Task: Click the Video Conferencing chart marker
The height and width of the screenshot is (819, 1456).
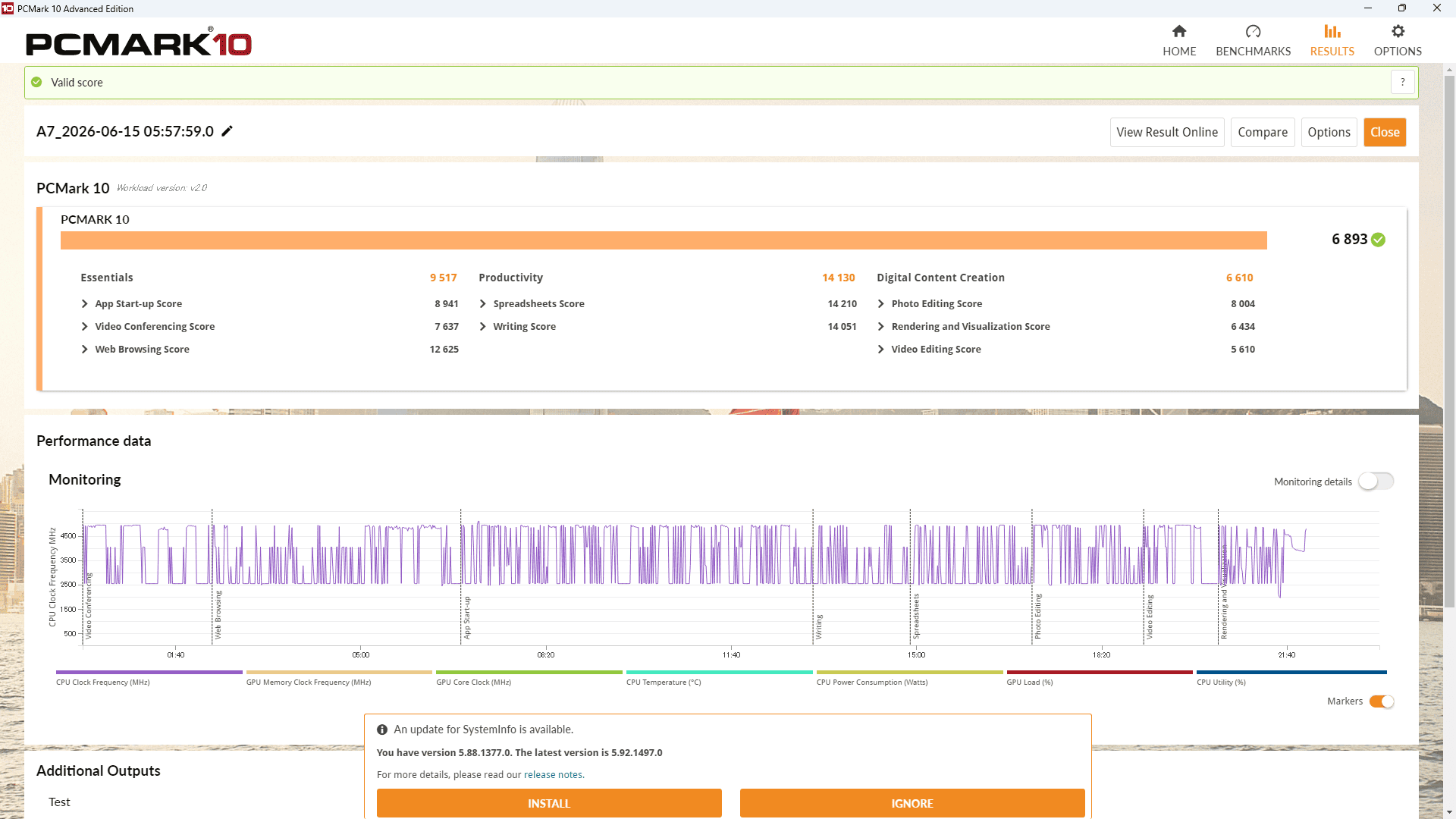Action: click(88, 606)
